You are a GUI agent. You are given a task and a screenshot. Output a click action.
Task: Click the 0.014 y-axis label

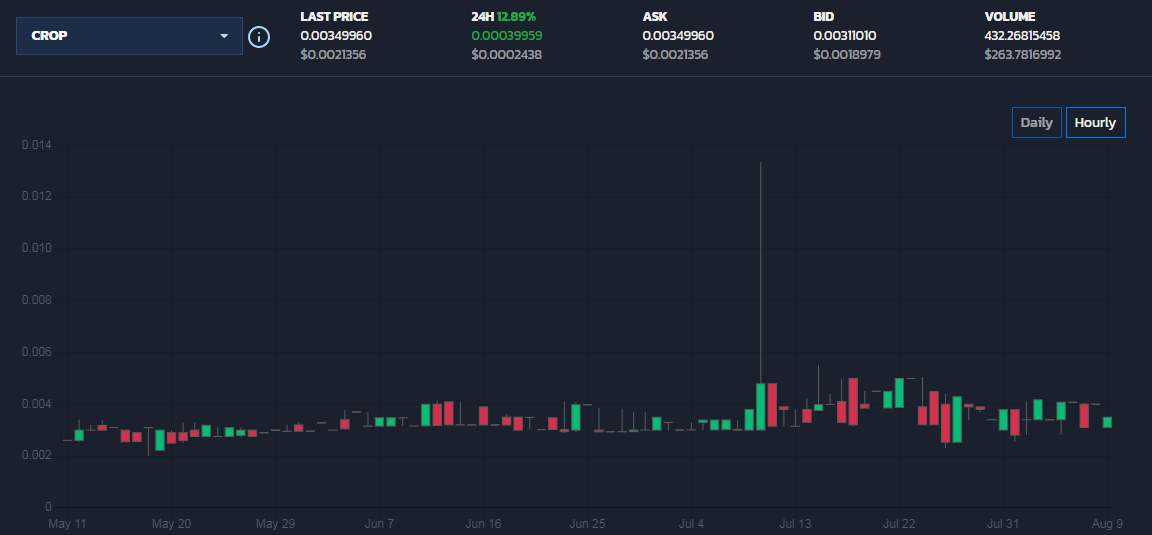pyautogui.click(x=37, y=146)
